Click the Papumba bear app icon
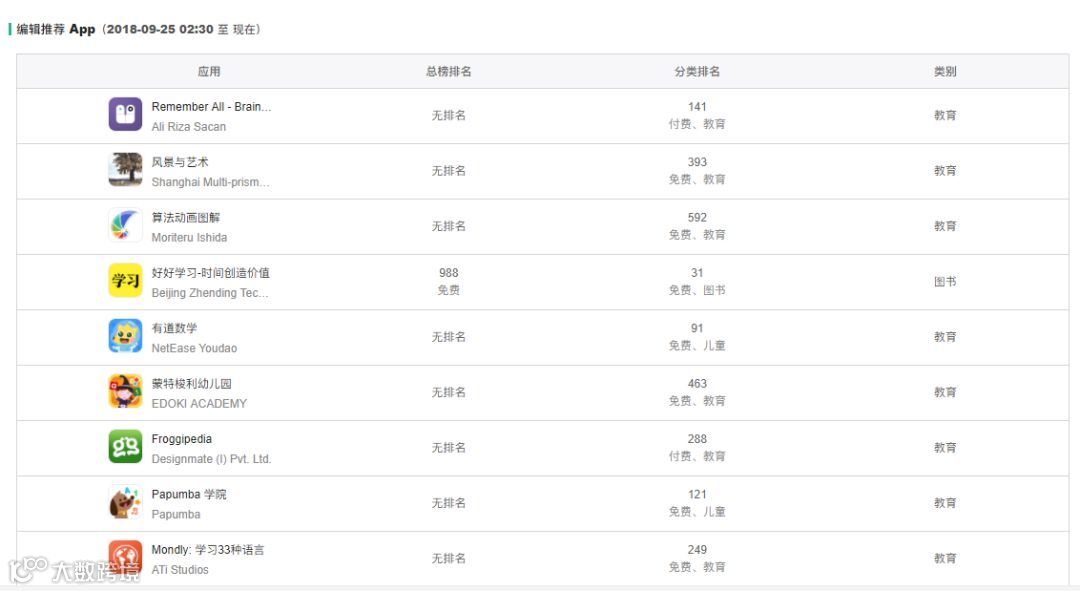Image resolution: width=1080 pixels, height=591 pixels. pos(125,502)
